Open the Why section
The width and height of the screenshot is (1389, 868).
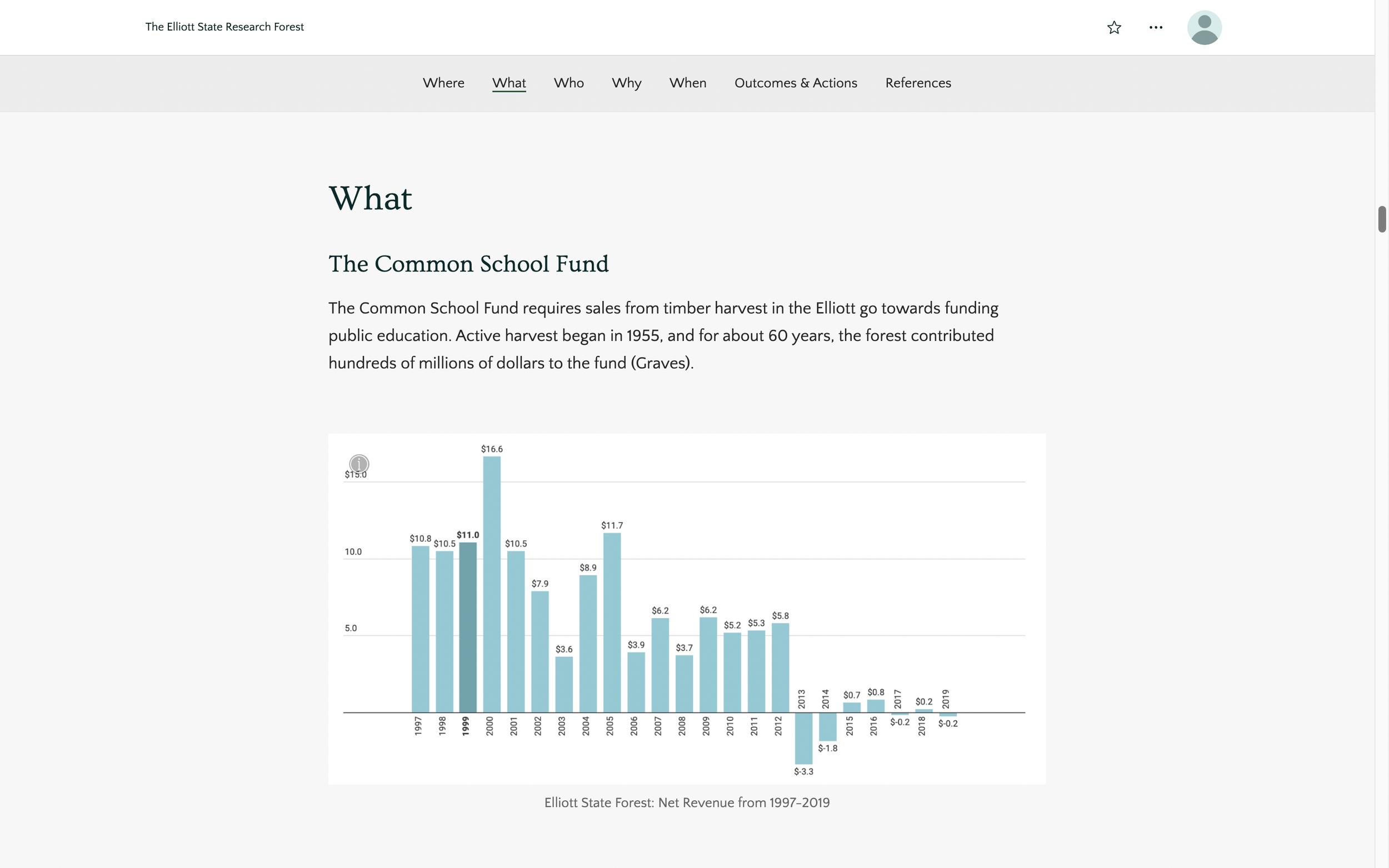coord(627,83)
